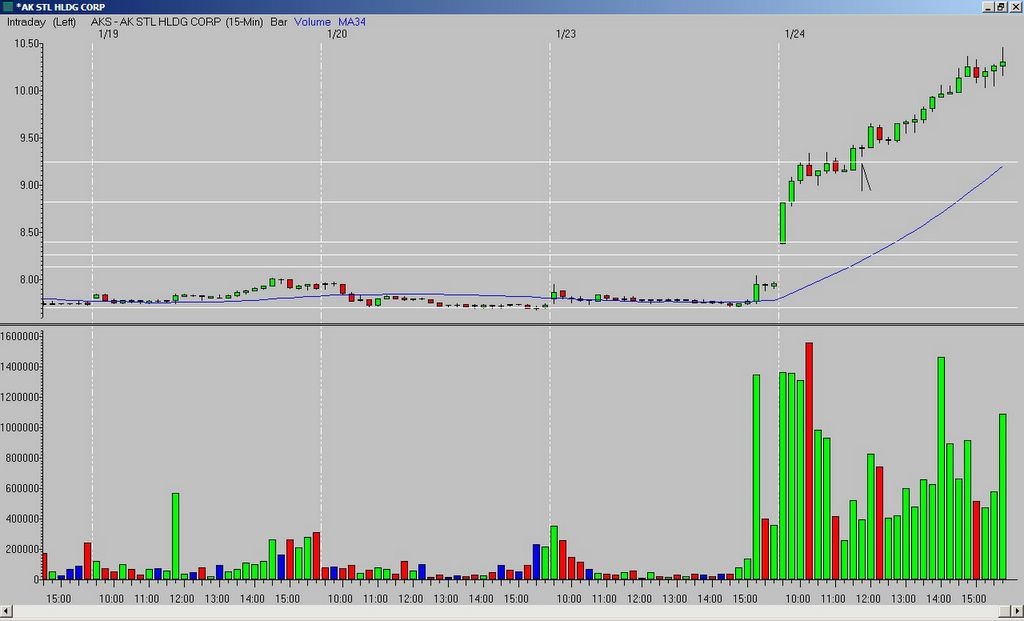Click the AK STL HLDG CORP window icon

pos(7,7)
